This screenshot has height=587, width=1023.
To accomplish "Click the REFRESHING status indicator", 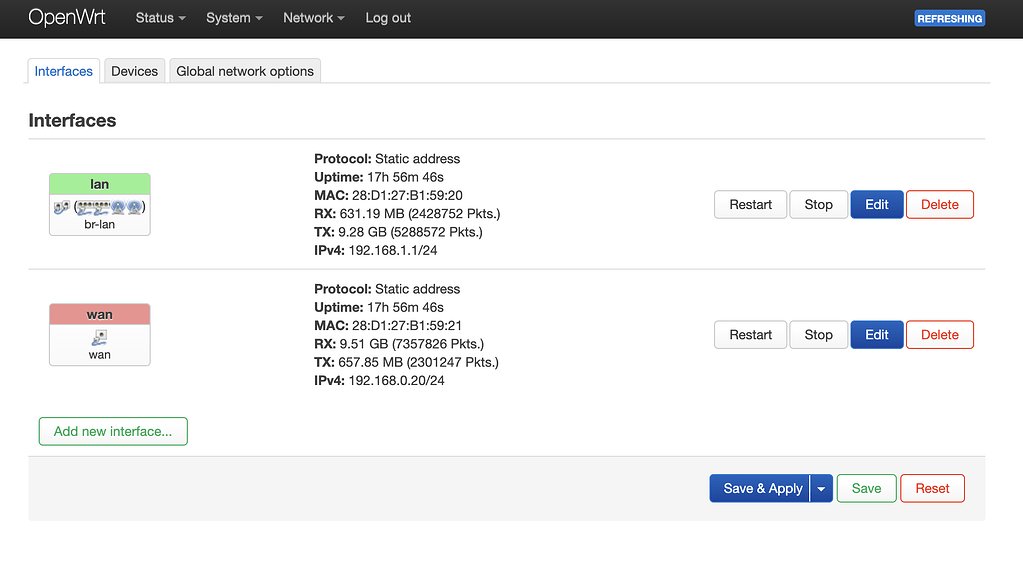I will (x=948, y=18).
